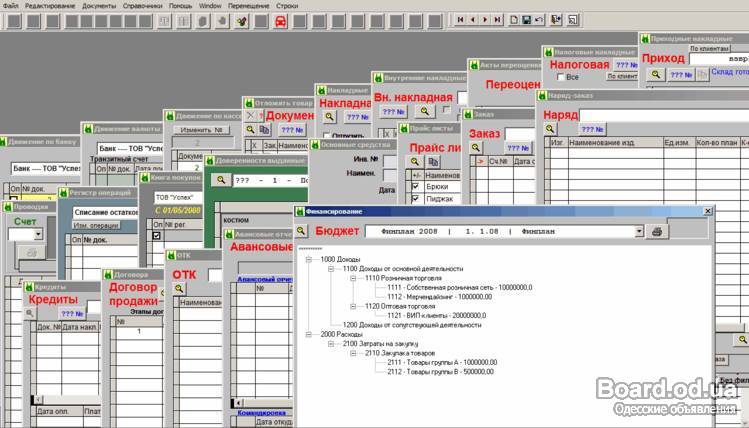The height and width of the screenshot is (428, 749).
Task: Toggle the Брюки checkbox in price list
Action: click(x=416, y=187)
